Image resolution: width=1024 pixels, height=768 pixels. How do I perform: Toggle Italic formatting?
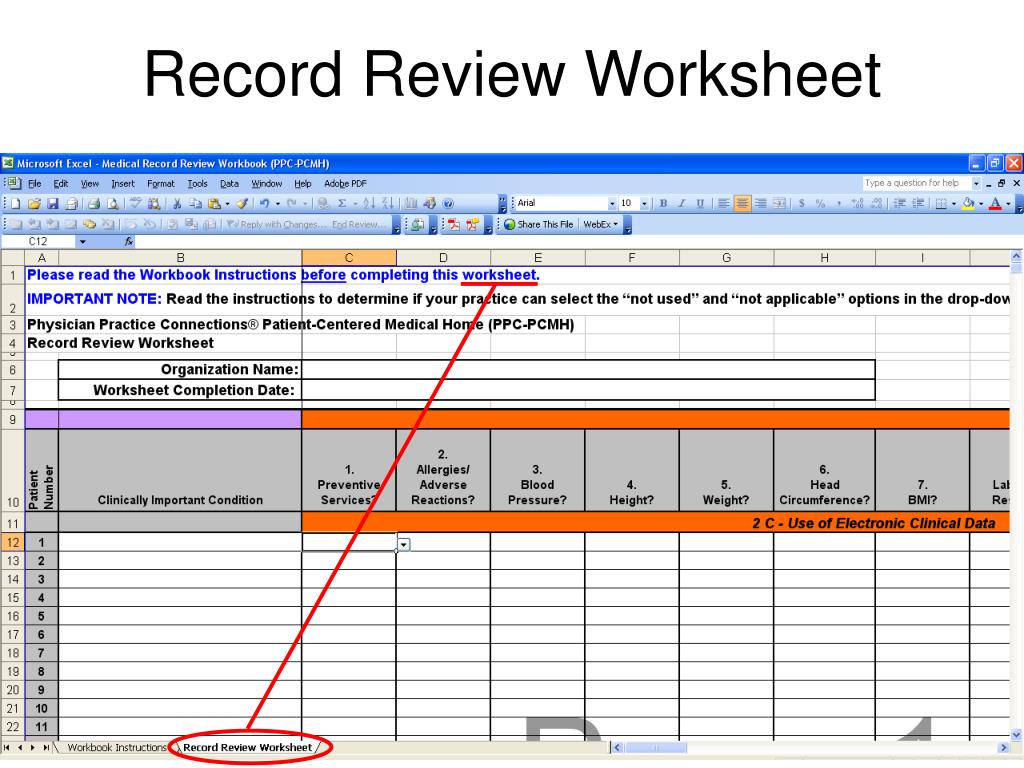(682, 204)
